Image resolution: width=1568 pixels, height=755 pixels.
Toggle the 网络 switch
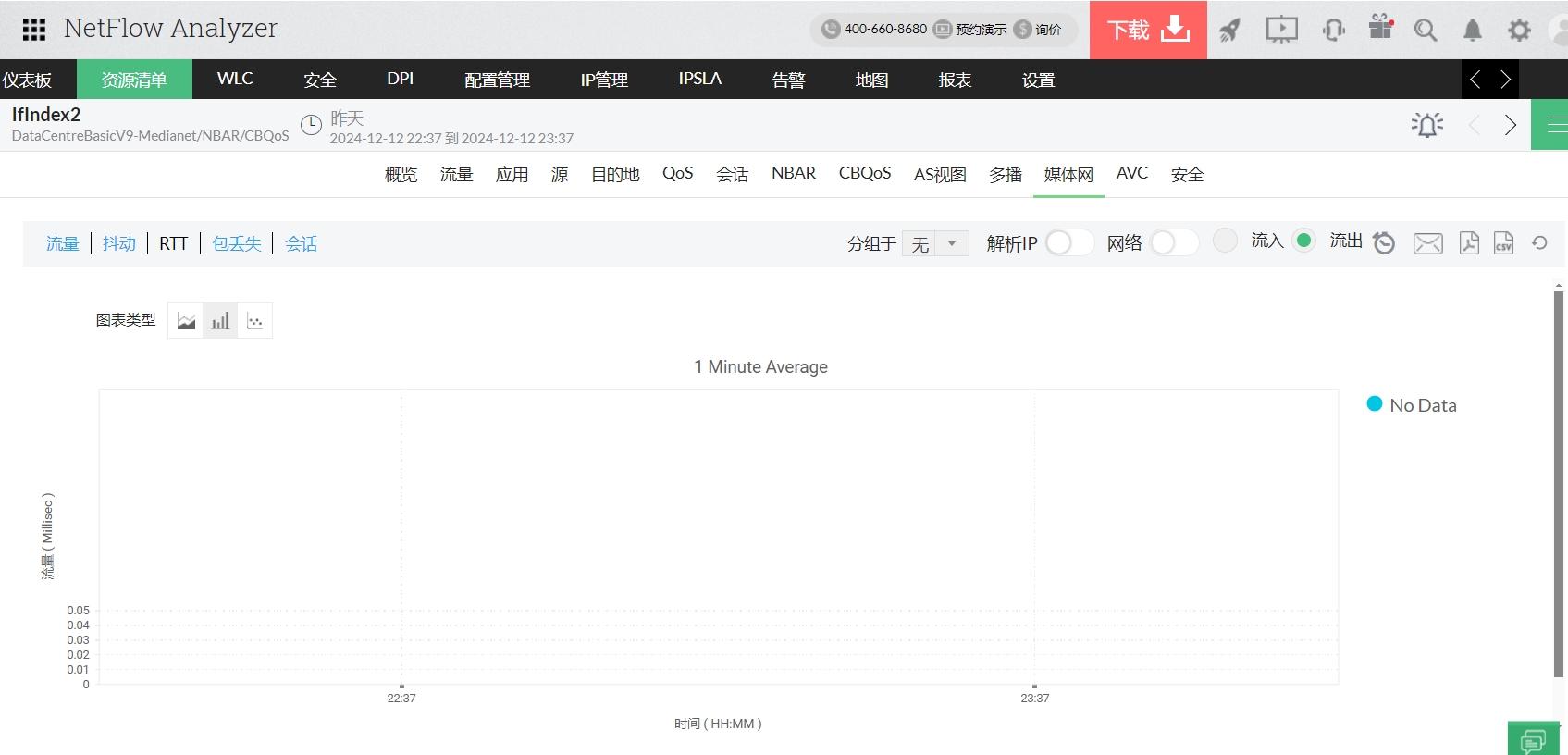(1173, 242)
